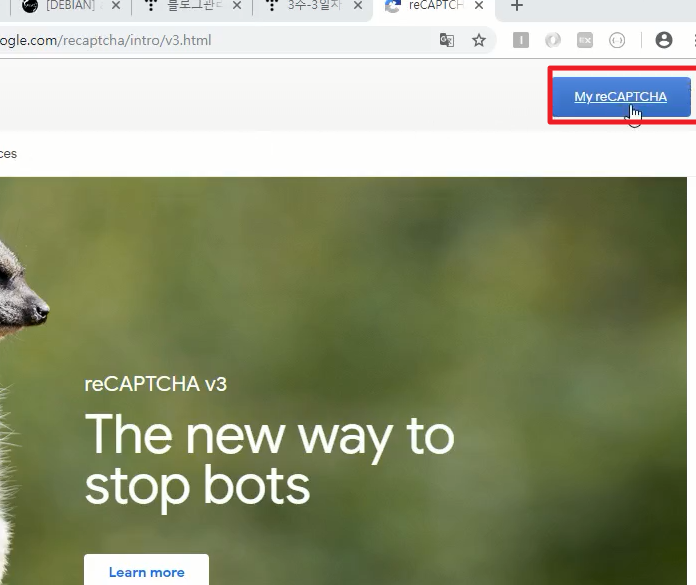Open a new browser tab with the plus
The height and width of the screenshot is (585, 696).
point(517,6)
